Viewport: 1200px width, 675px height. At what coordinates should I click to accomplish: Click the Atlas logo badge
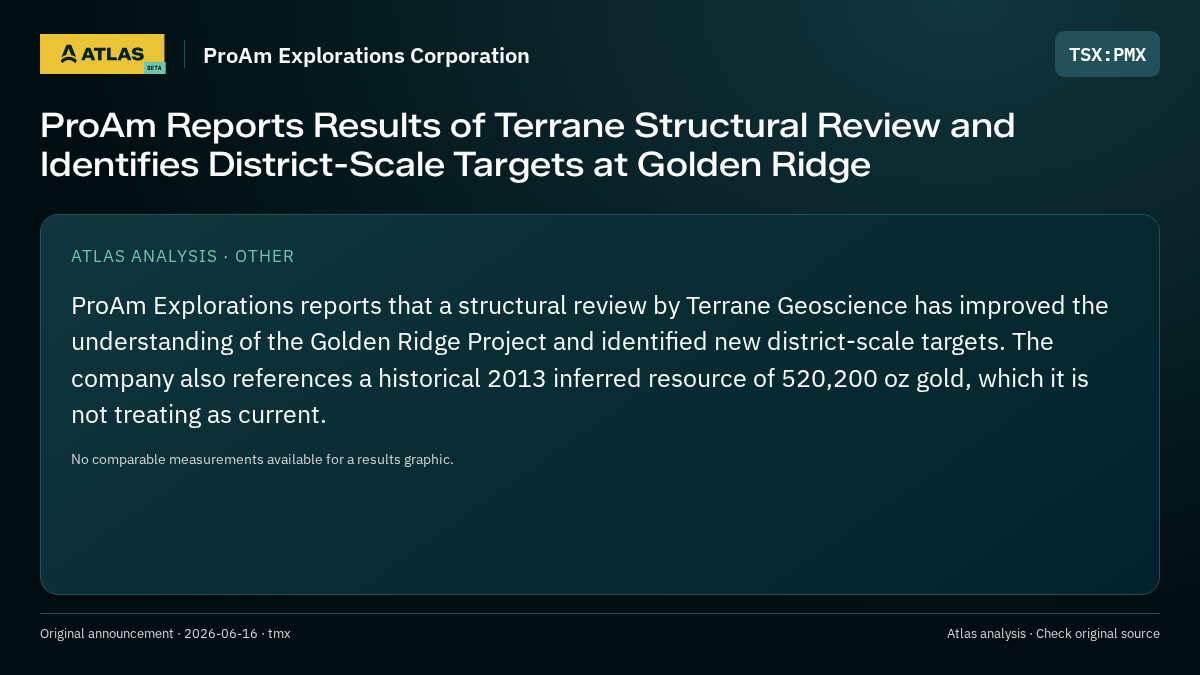coord(102,54)
